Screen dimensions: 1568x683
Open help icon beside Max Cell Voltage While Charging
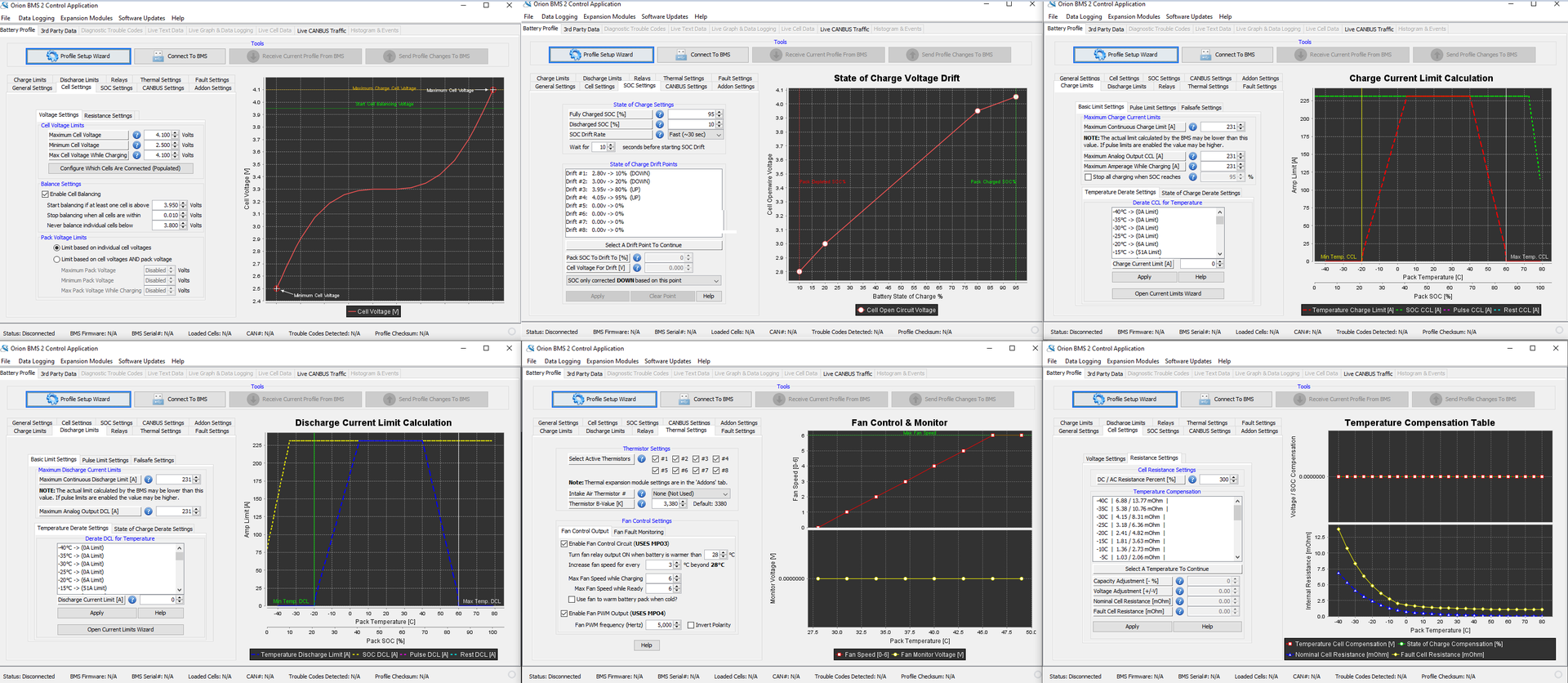(x=136, y=154)
